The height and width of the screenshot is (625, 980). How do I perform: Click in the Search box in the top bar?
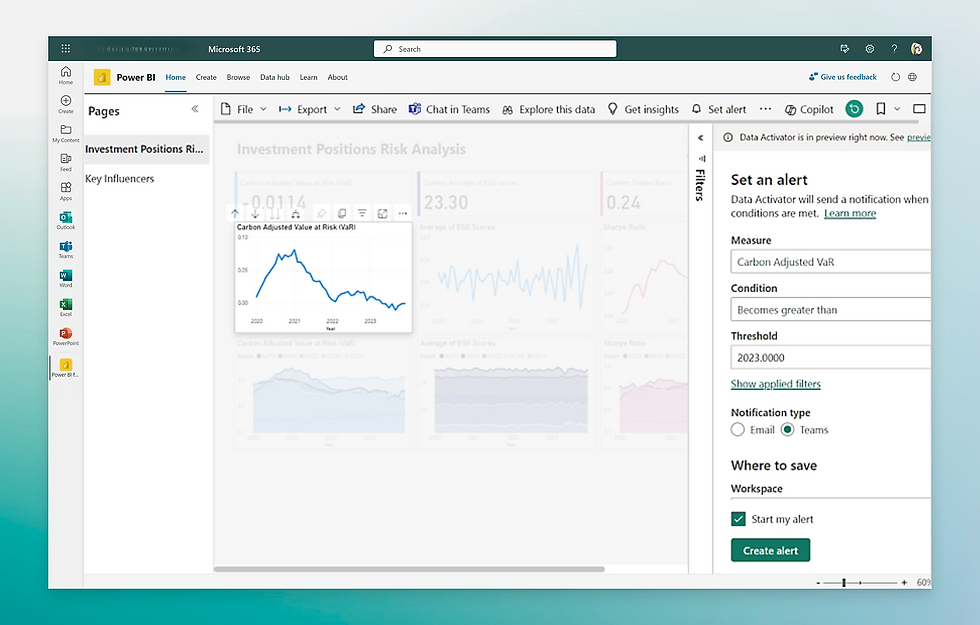pos(495,49)
